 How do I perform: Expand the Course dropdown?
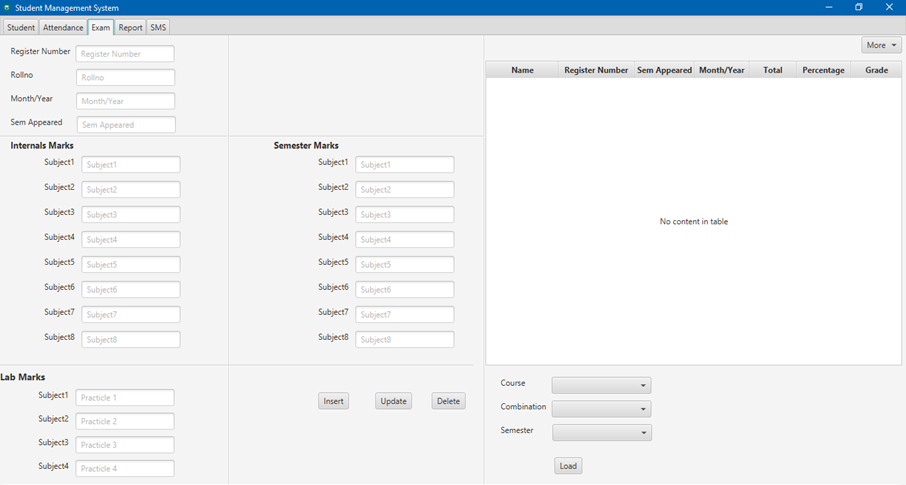(x=601, y=385)
